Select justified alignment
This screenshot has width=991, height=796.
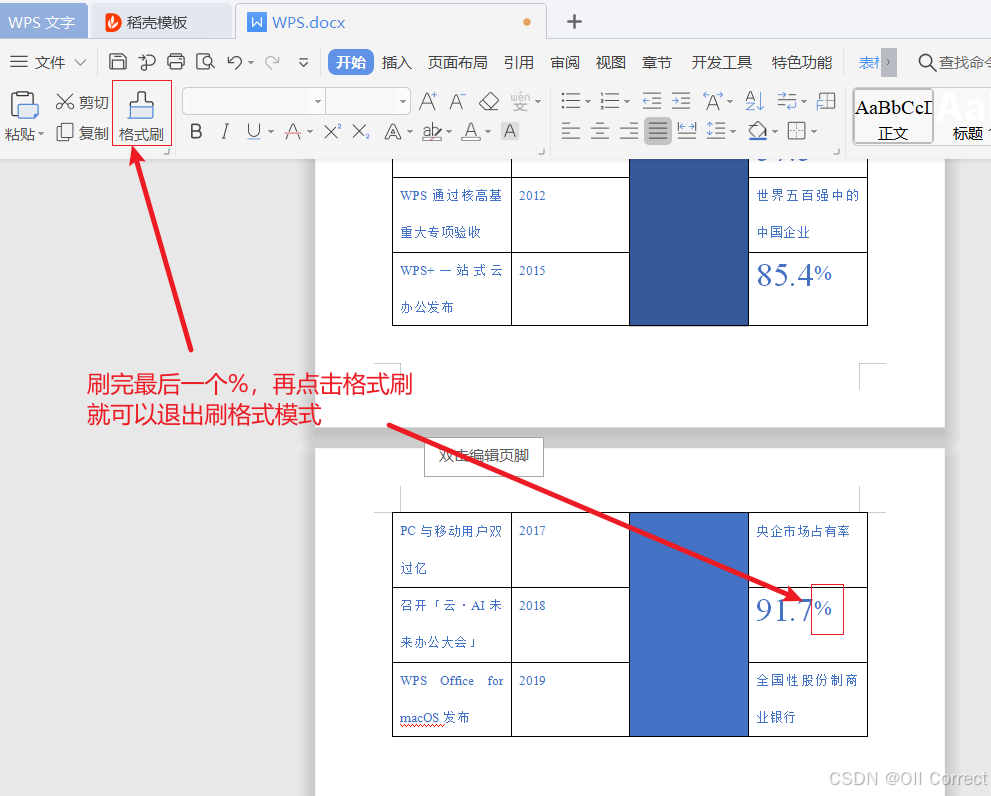[x=657, y=132]
